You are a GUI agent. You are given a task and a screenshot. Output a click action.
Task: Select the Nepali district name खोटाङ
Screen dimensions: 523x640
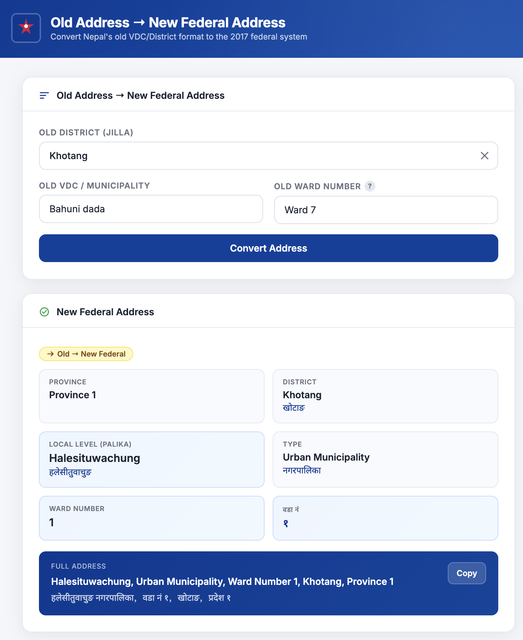point(294,407)
